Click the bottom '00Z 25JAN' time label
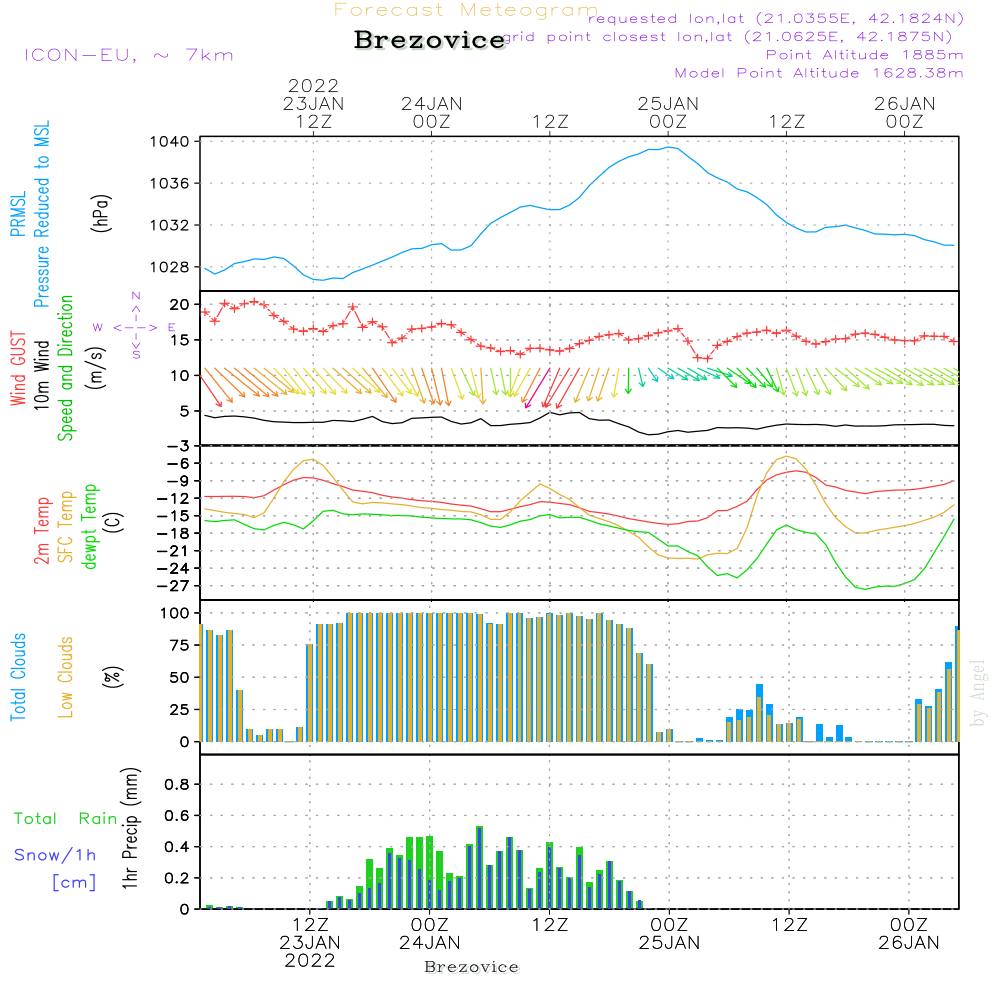Image resolution: width=1000 pixels, height=1000 pixels. point(669,934)
